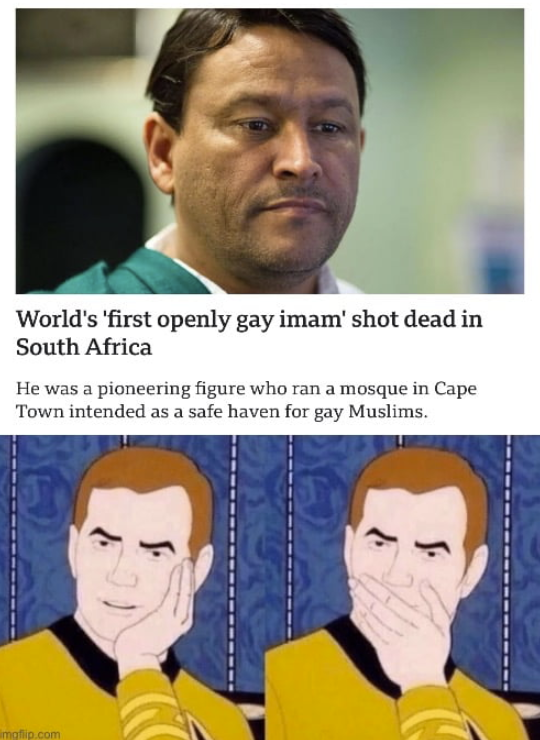
Task: Click the words 'shot dead in' in the headline
Action: [x=418, y=319]
